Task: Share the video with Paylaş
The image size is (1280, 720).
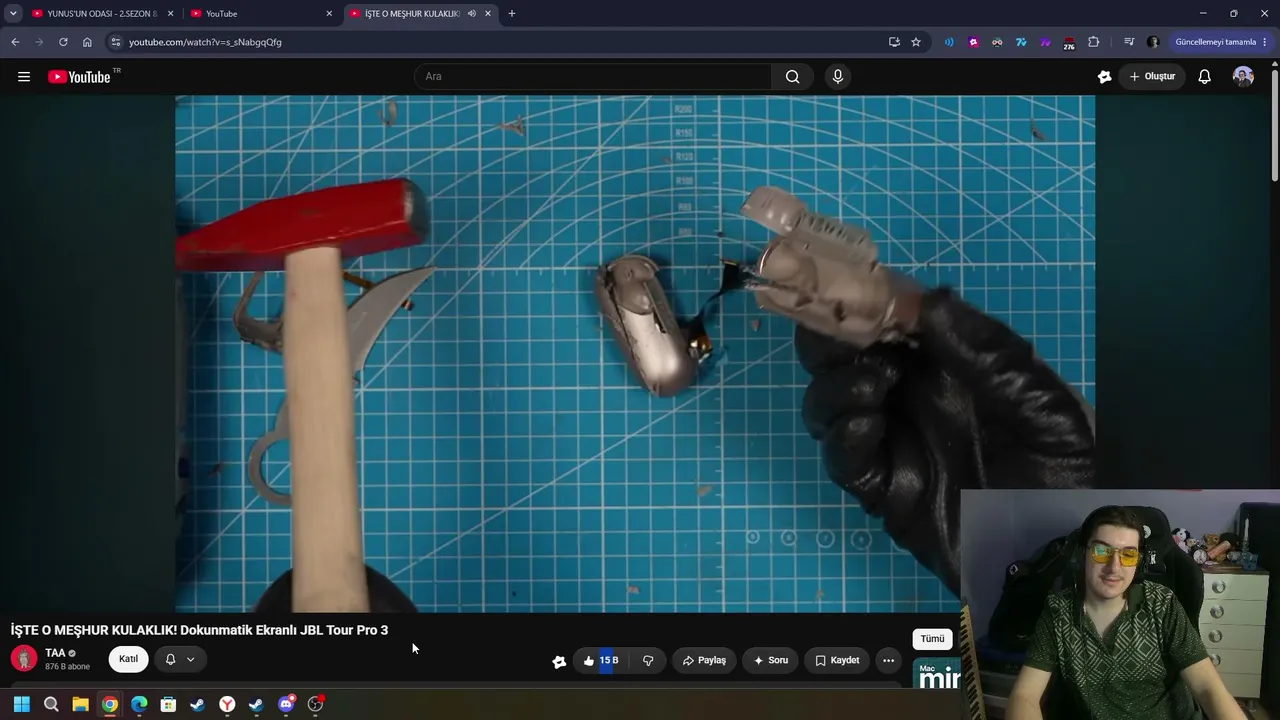Action: pos(704,660)
